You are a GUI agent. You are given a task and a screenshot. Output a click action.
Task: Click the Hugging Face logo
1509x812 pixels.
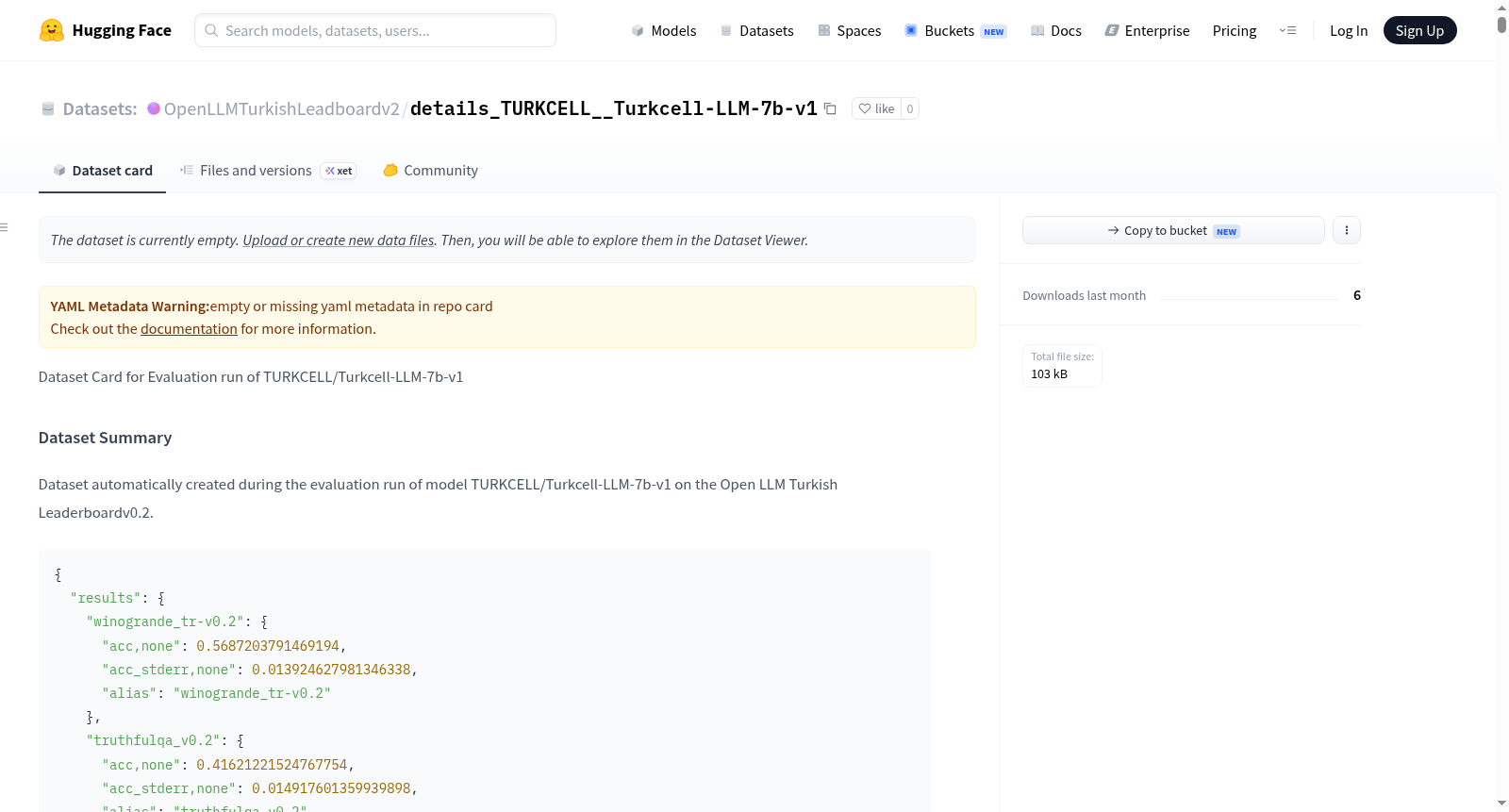point(105,30)
